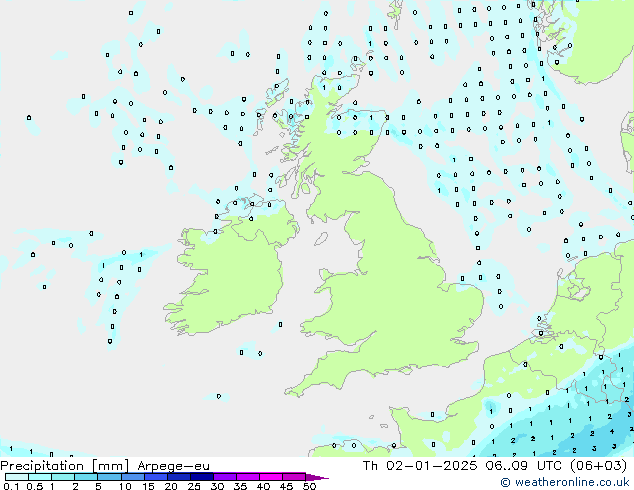The image size is (634, 490).
Task: Click the 'Arpege-eu' model name
Action: coord(173,466)
